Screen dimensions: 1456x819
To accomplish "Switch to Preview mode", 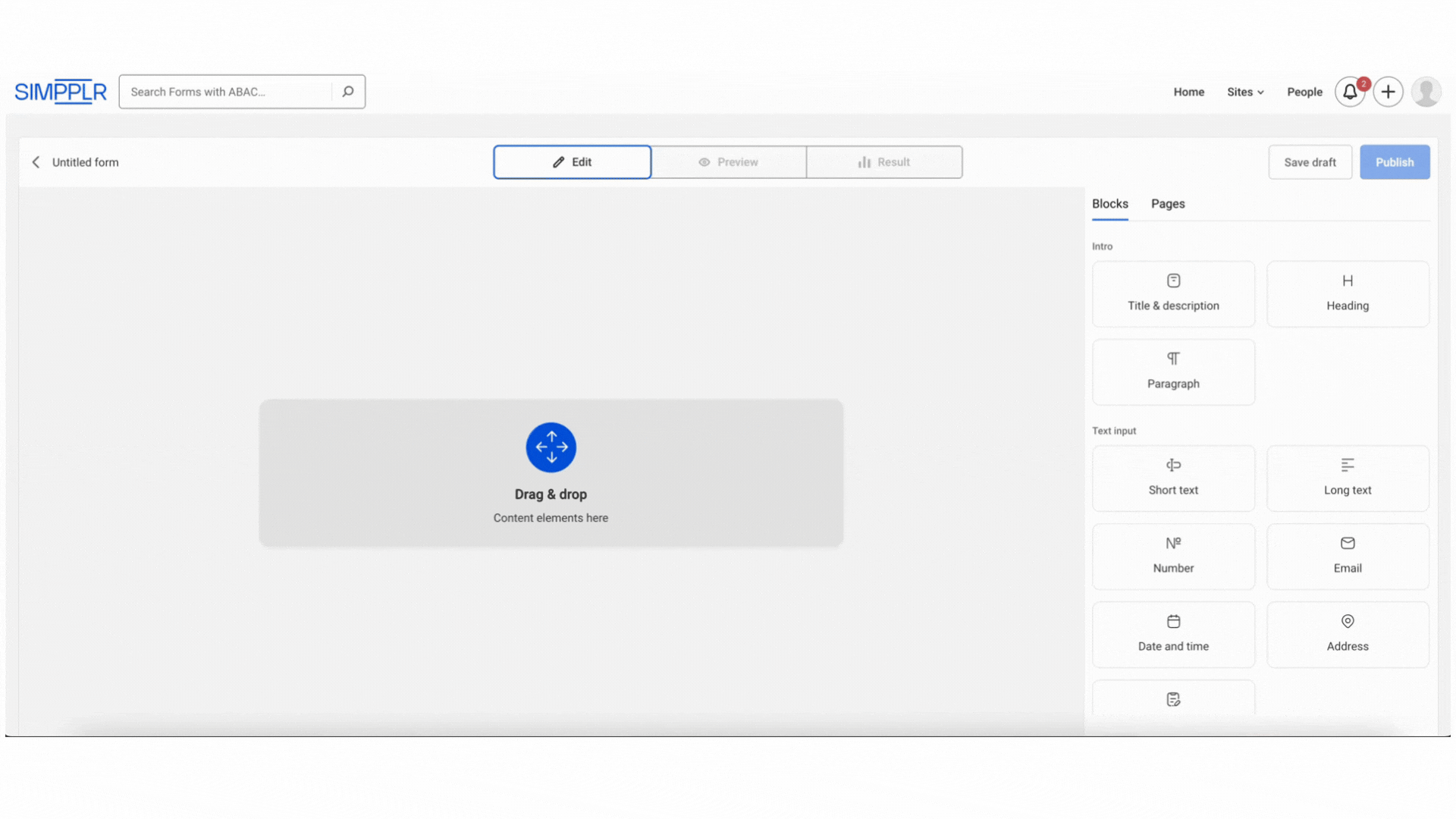I will pyautogui.click(x=728, y=162).
